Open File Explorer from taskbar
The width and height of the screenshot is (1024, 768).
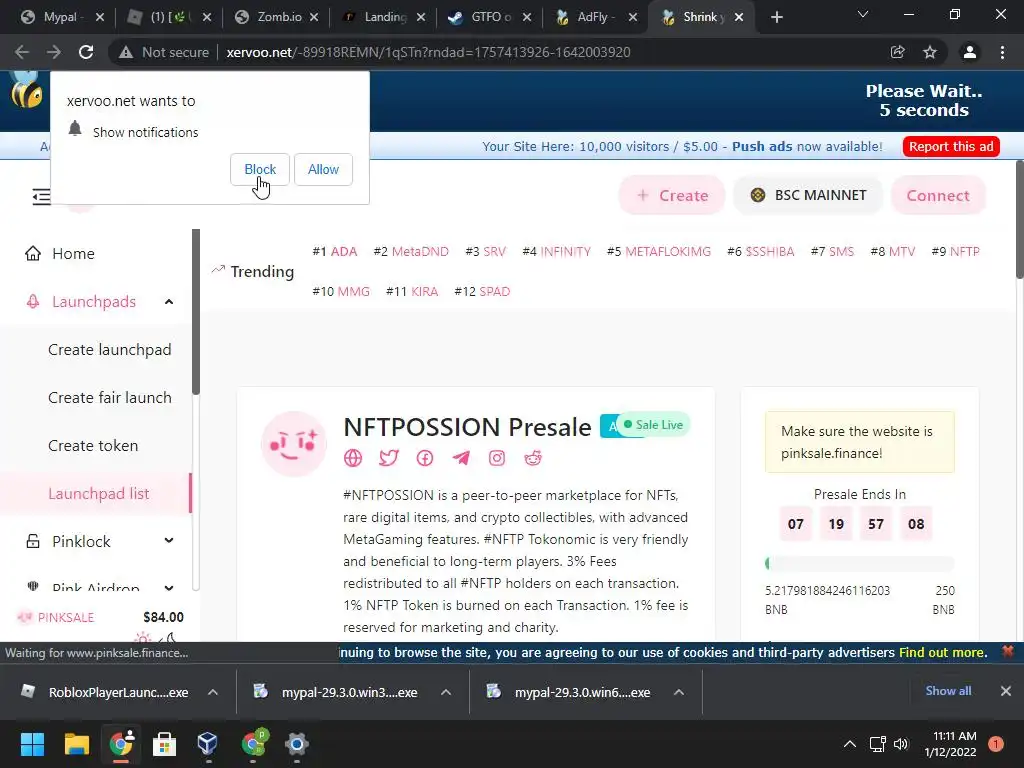coord(76,744)
